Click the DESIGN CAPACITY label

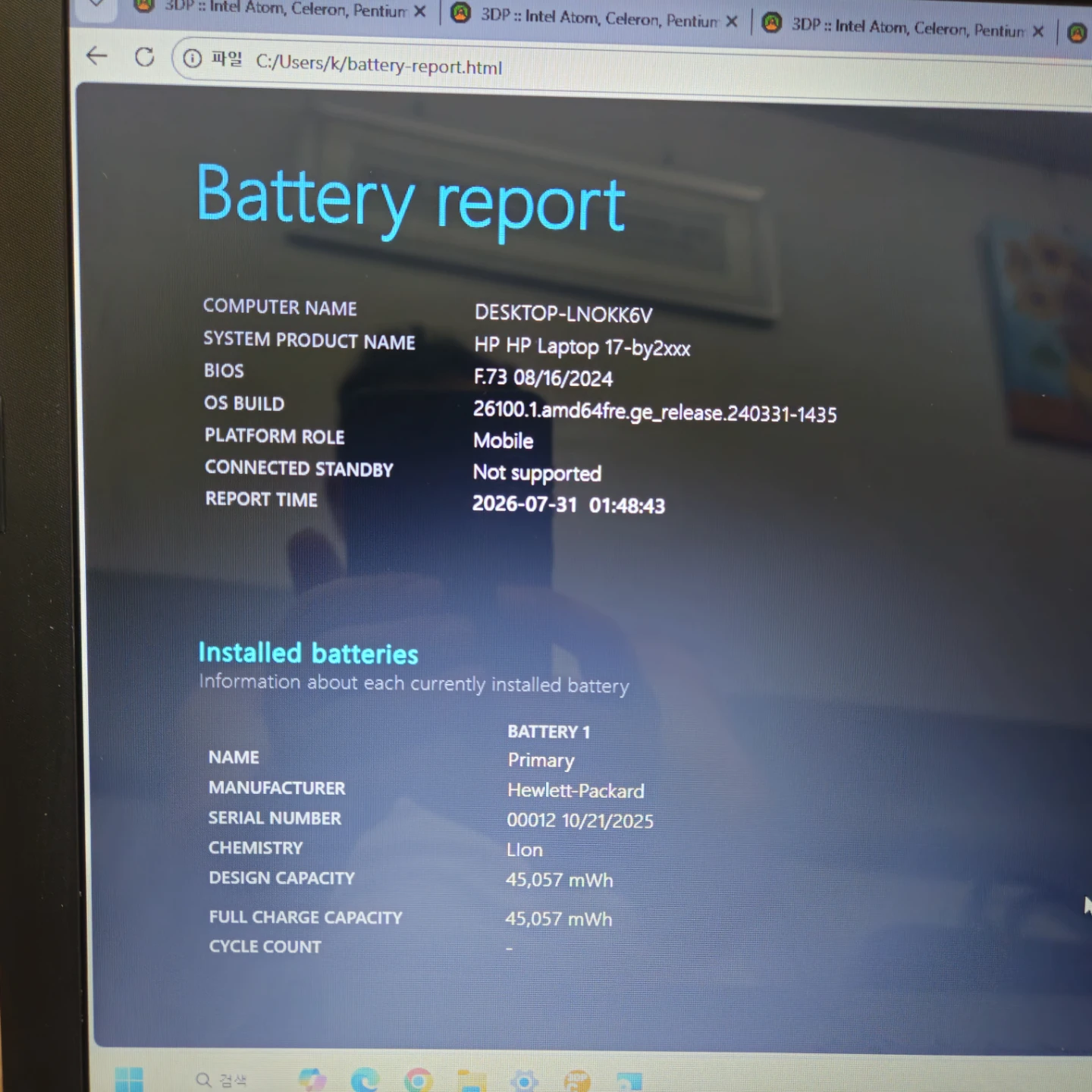tap(282, 878)
